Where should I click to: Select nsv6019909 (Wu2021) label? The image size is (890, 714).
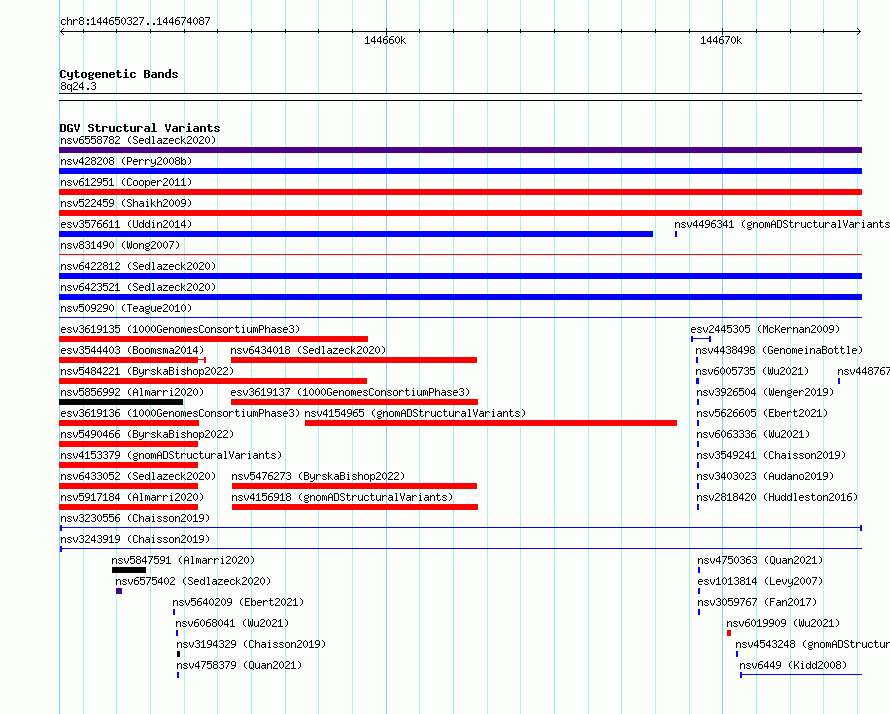783,623
